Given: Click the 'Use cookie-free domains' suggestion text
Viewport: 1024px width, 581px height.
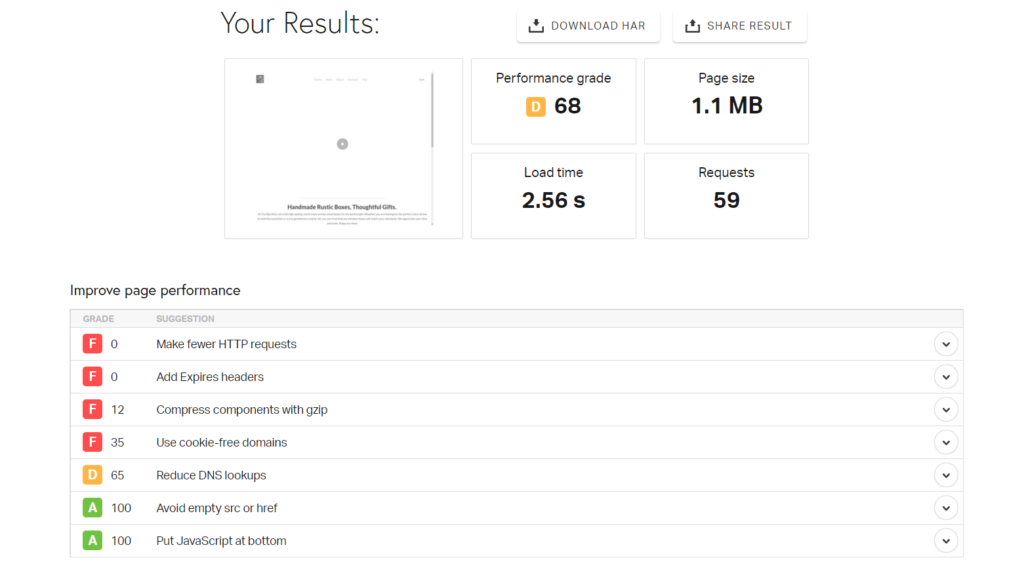Looking at the screenshot, I should [221, 443].
